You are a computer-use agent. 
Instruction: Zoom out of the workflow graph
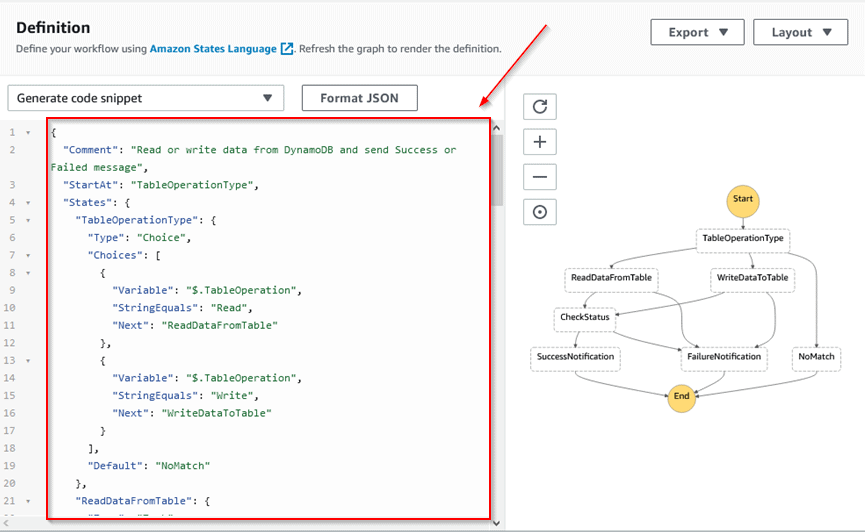(540, 177)
